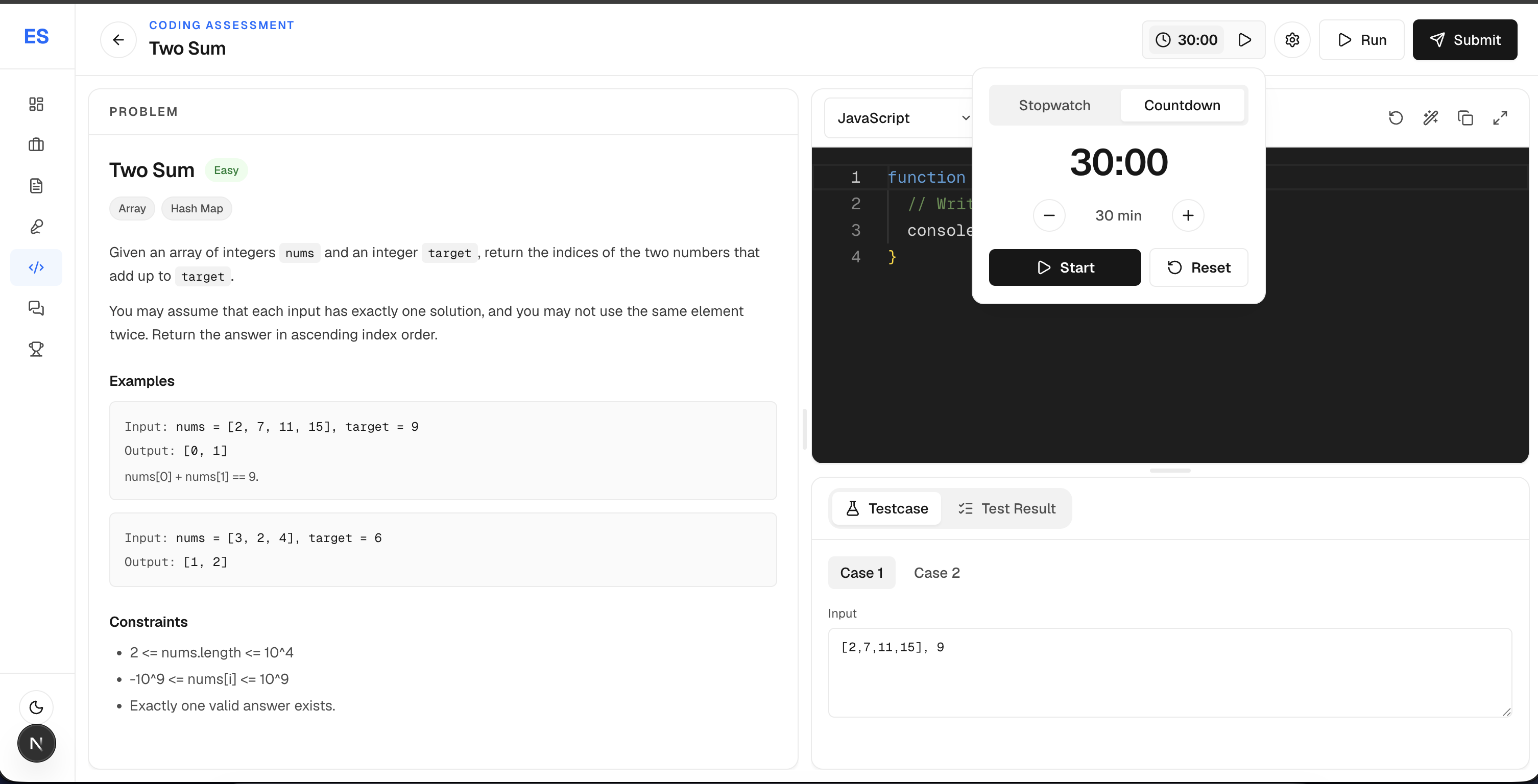Click the Constraints heading

148,622
